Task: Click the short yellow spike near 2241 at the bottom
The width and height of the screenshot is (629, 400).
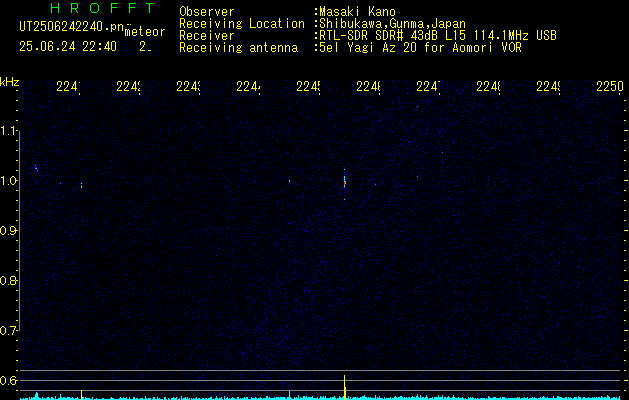Action: (x=81, y=394)
